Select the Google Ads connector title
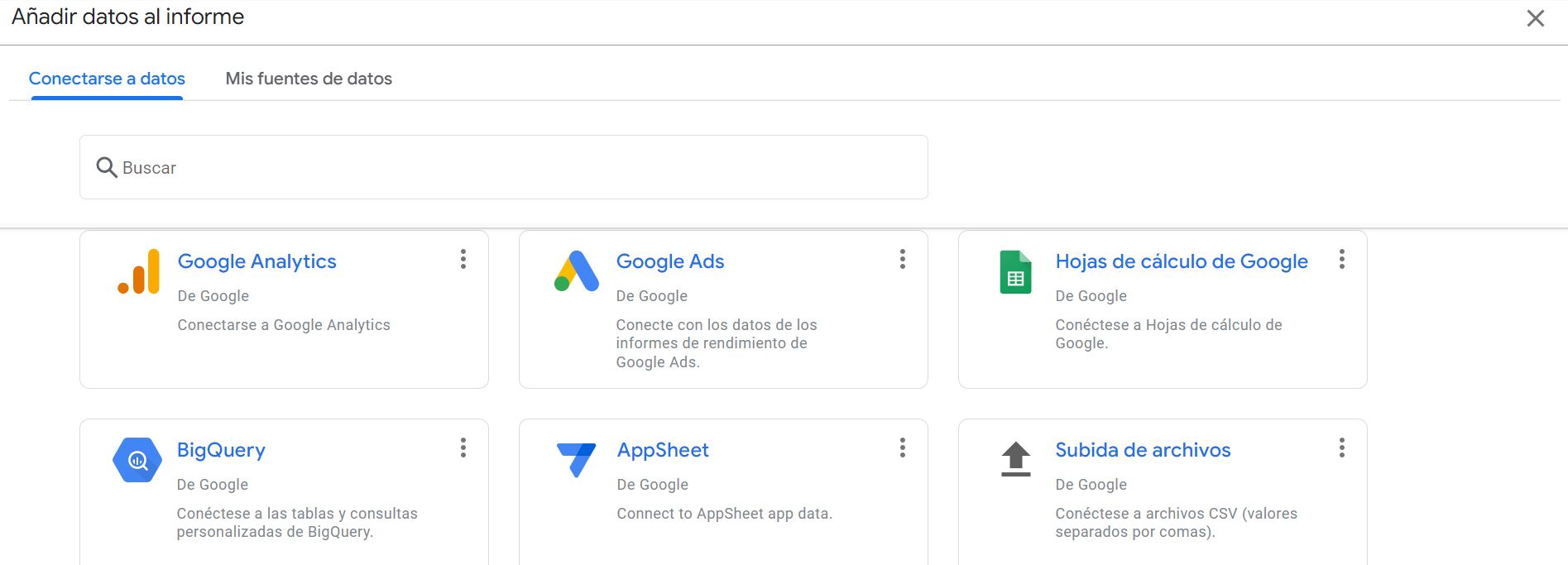The width and height of the screenshot is (1568, 565). coord(670,261)
